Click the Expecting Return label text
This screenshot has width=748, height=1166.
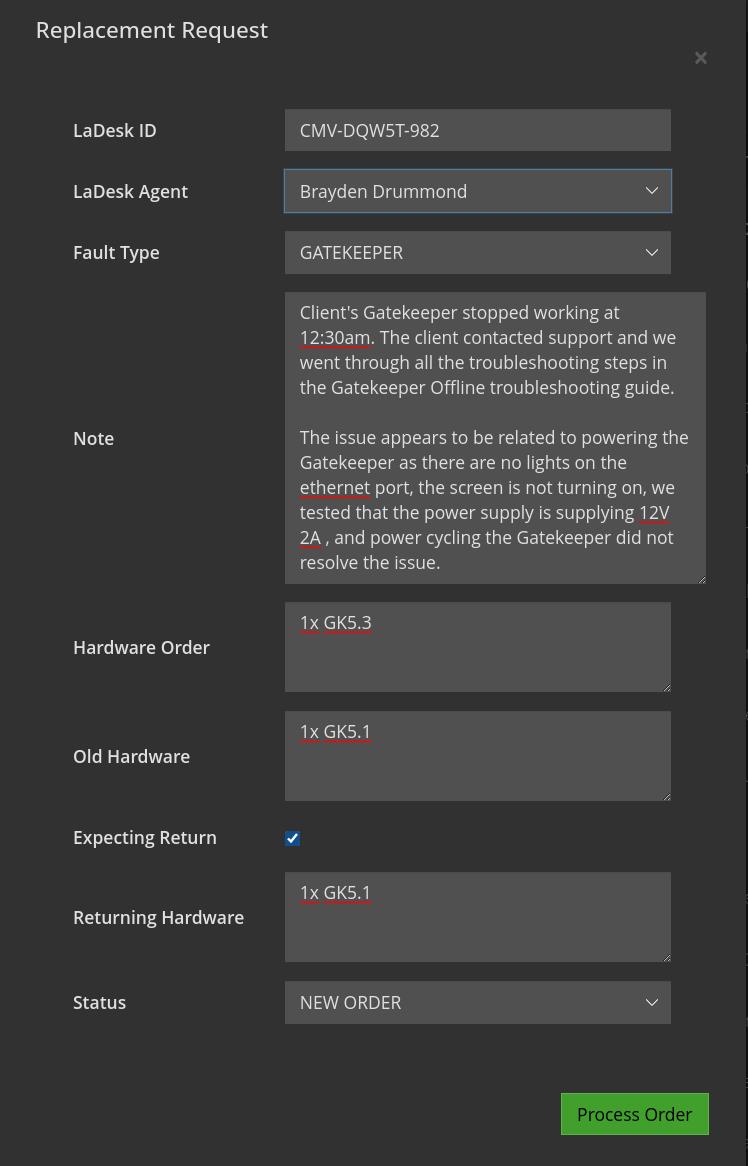click(144, 837)
